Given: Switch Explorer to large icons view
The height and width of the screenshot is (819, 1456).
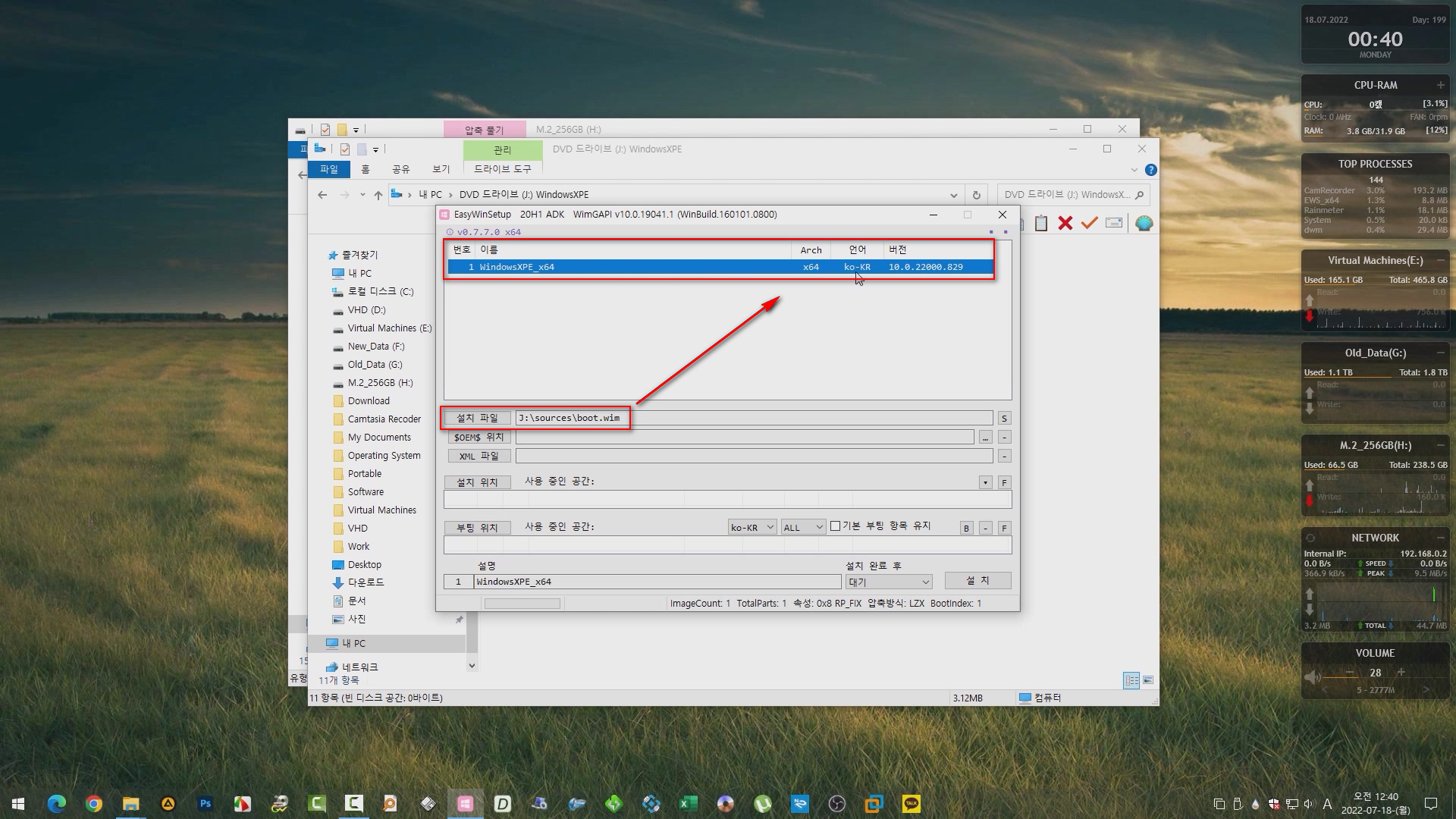Looking at the screenshot, I should [1148, 680].
